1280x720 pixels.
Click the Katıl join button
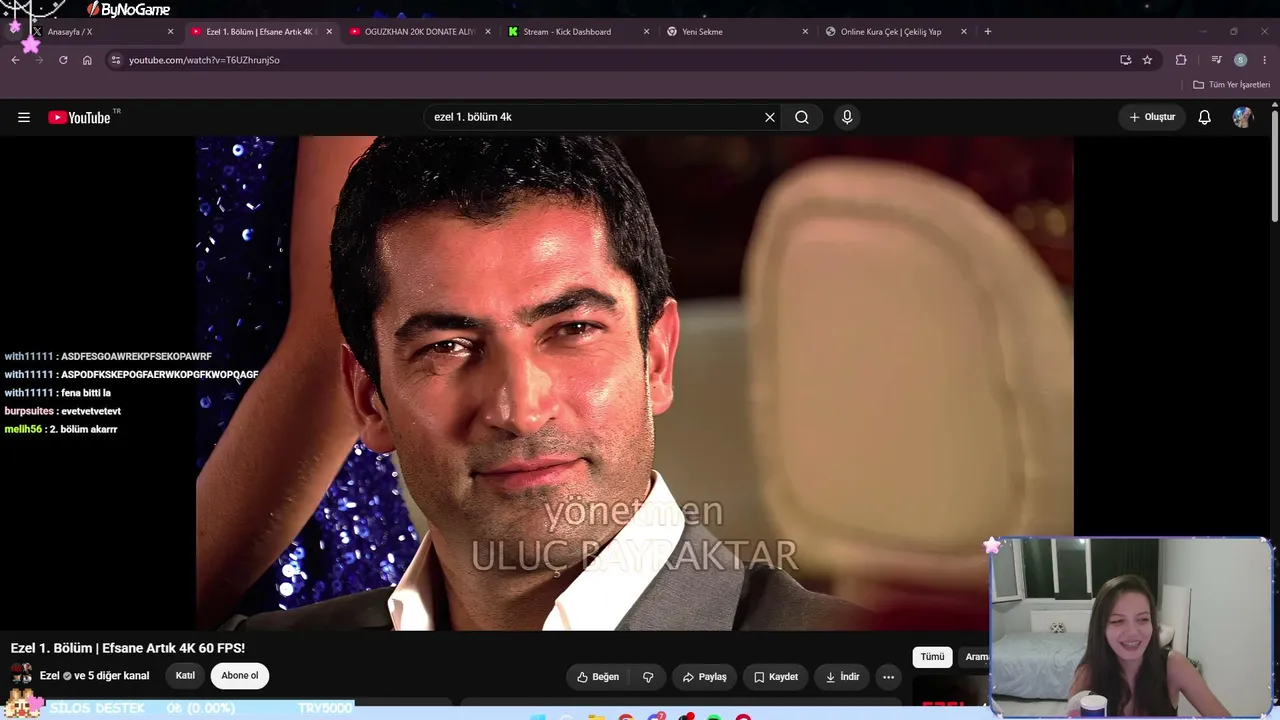tap(185, 676)
